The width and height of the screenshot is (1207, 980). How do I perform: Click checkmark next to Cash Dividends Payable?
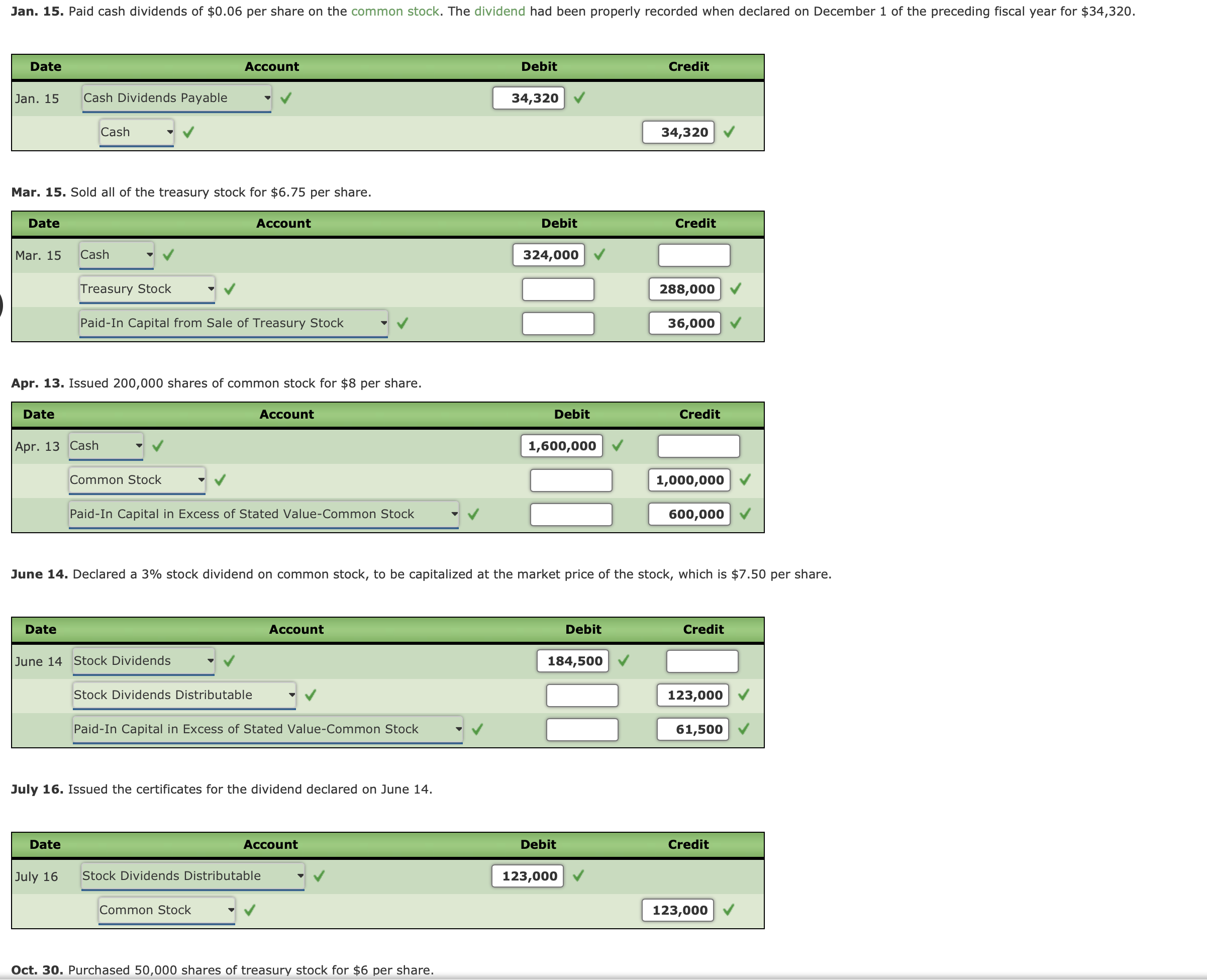tap(286, 98)
